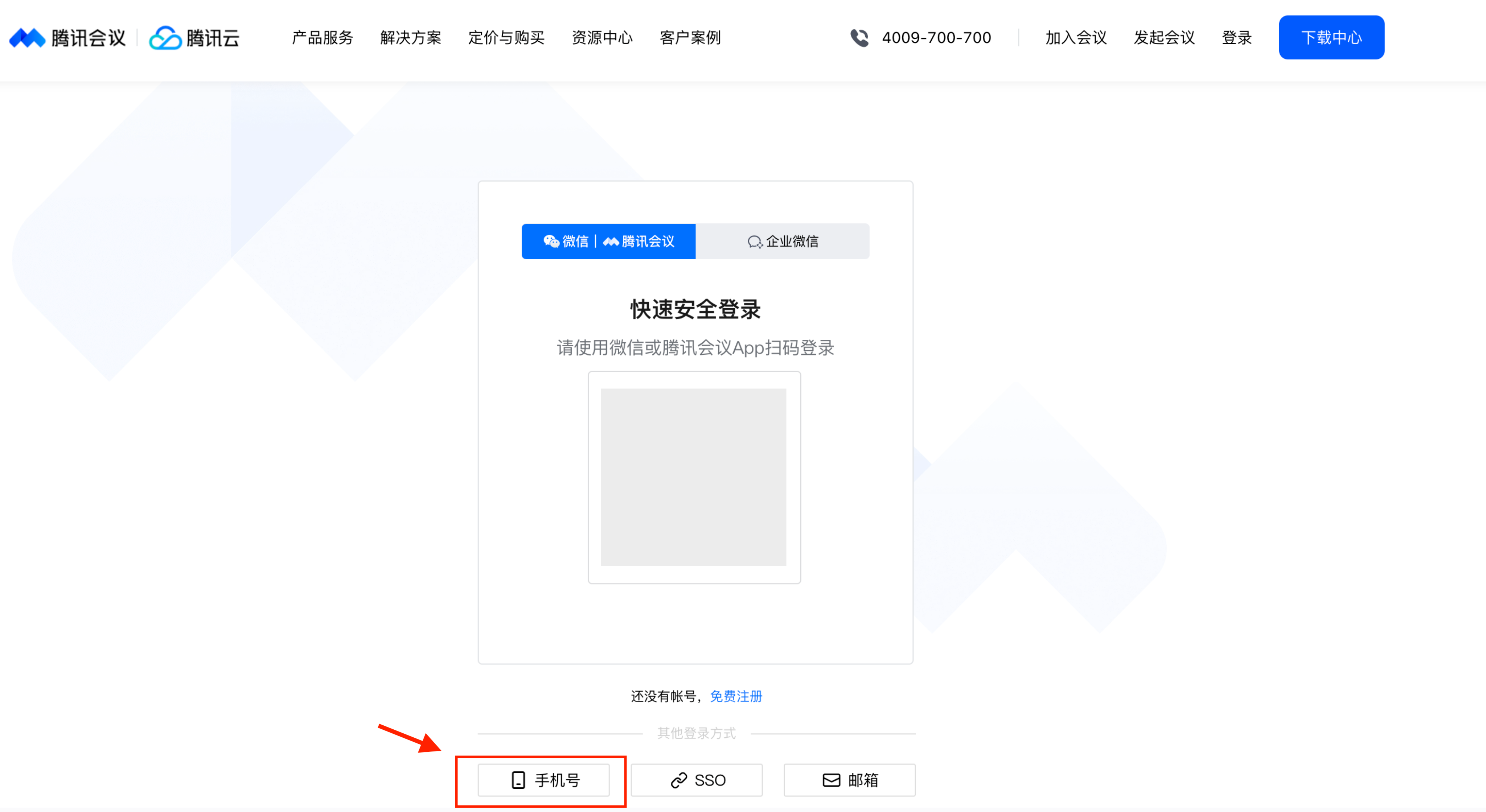The image size is (1486, 812).
Task: Click 发起会议 in header
Action: [1164, 38]
